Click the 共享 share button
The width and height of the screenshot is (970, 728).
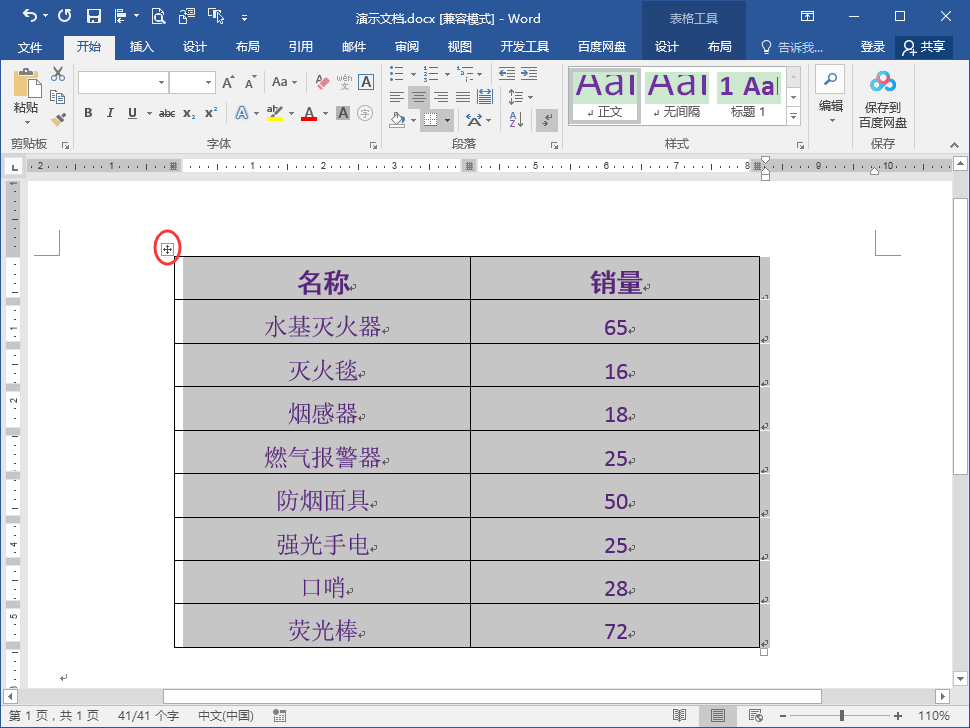pos(924,47)
